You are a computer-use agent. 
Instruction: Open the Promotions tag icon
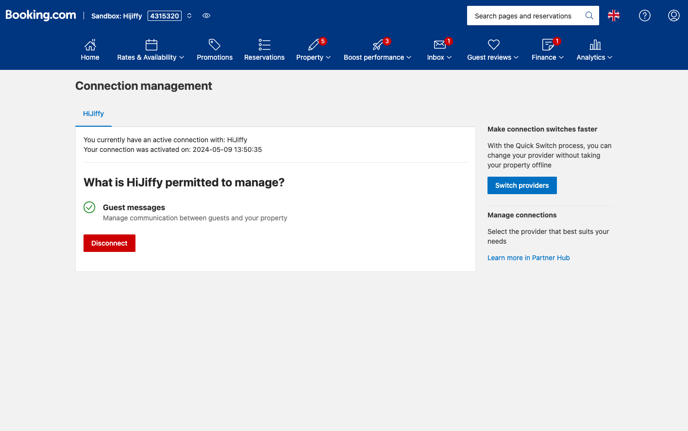pyautogui.click(x=214, y=45)
